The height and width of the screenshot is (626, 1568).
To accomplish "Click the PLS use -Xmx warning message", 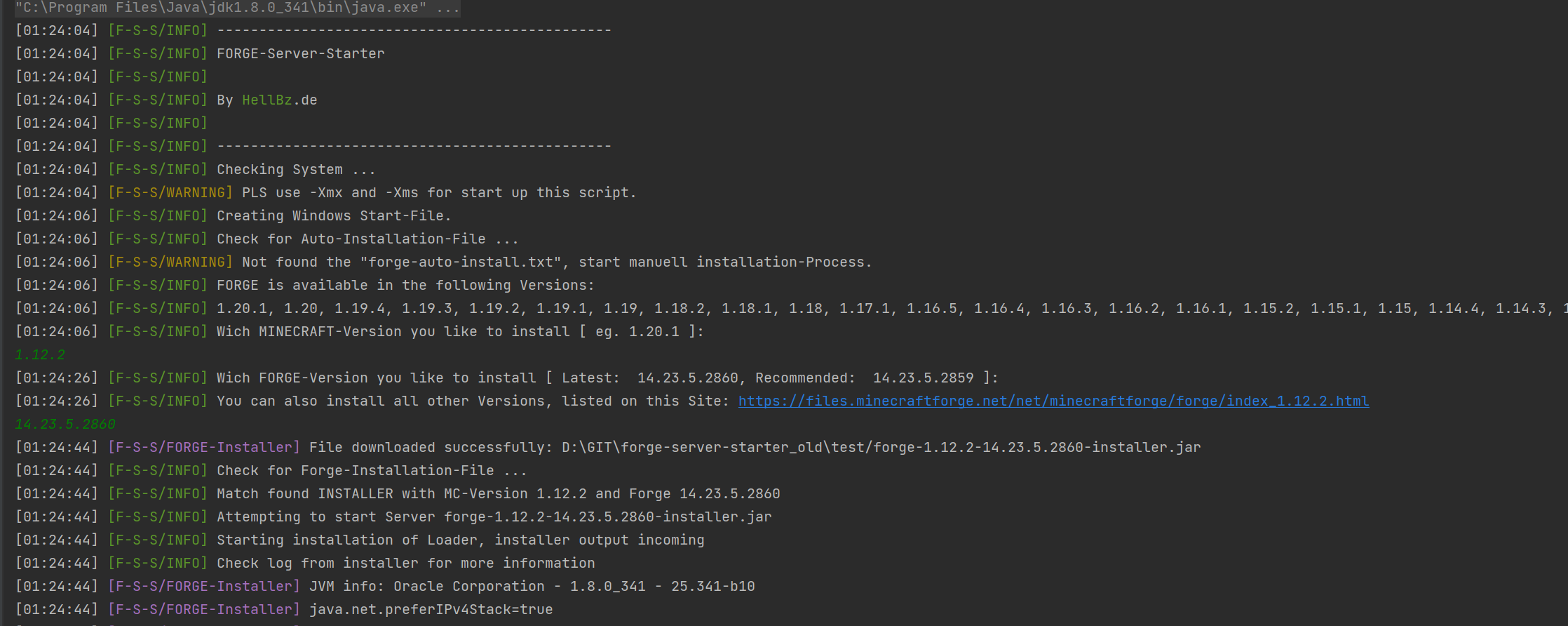I will pos(438,192).
